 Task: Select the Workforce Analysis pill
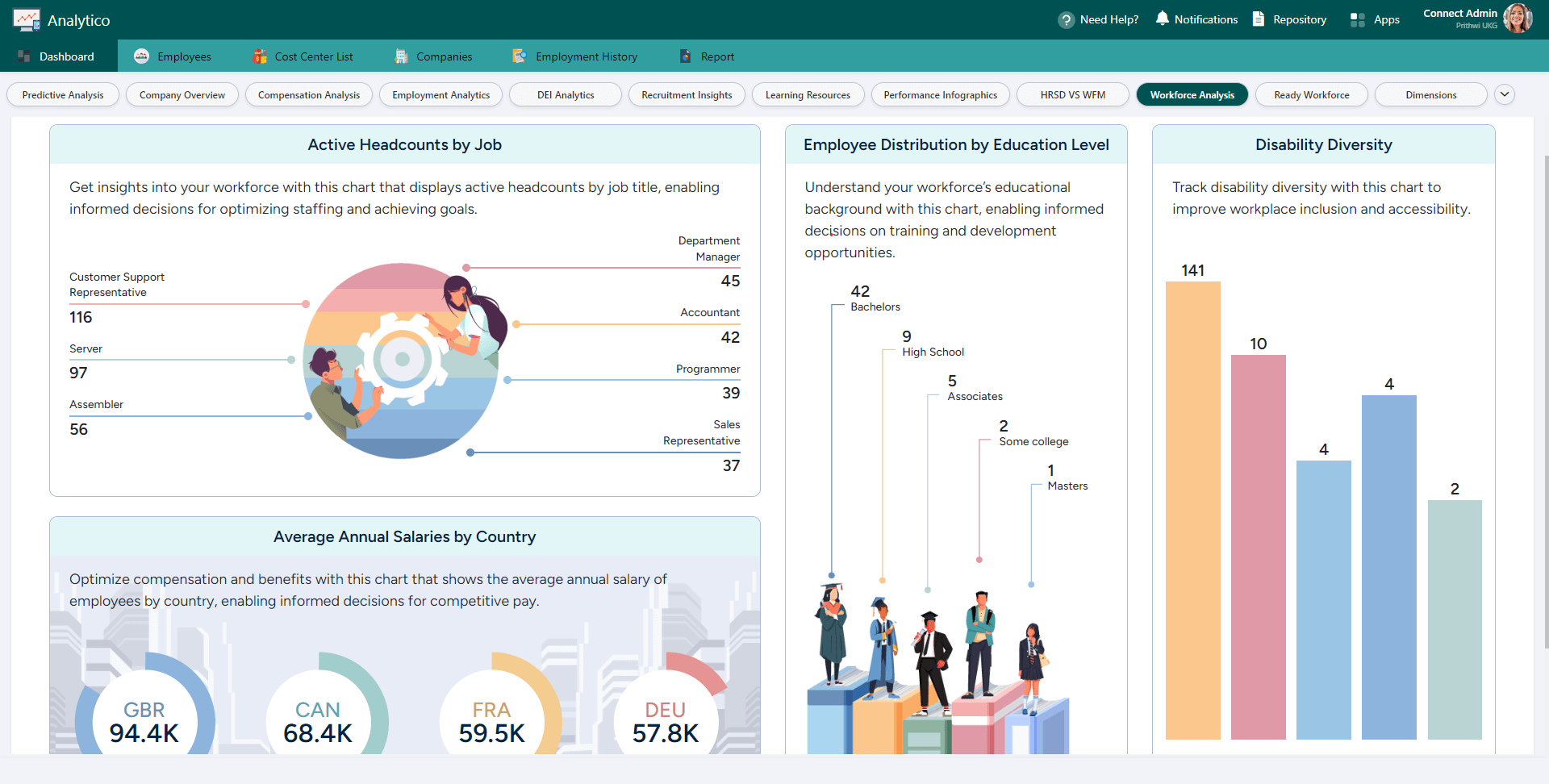click(x=1192, y=94)
